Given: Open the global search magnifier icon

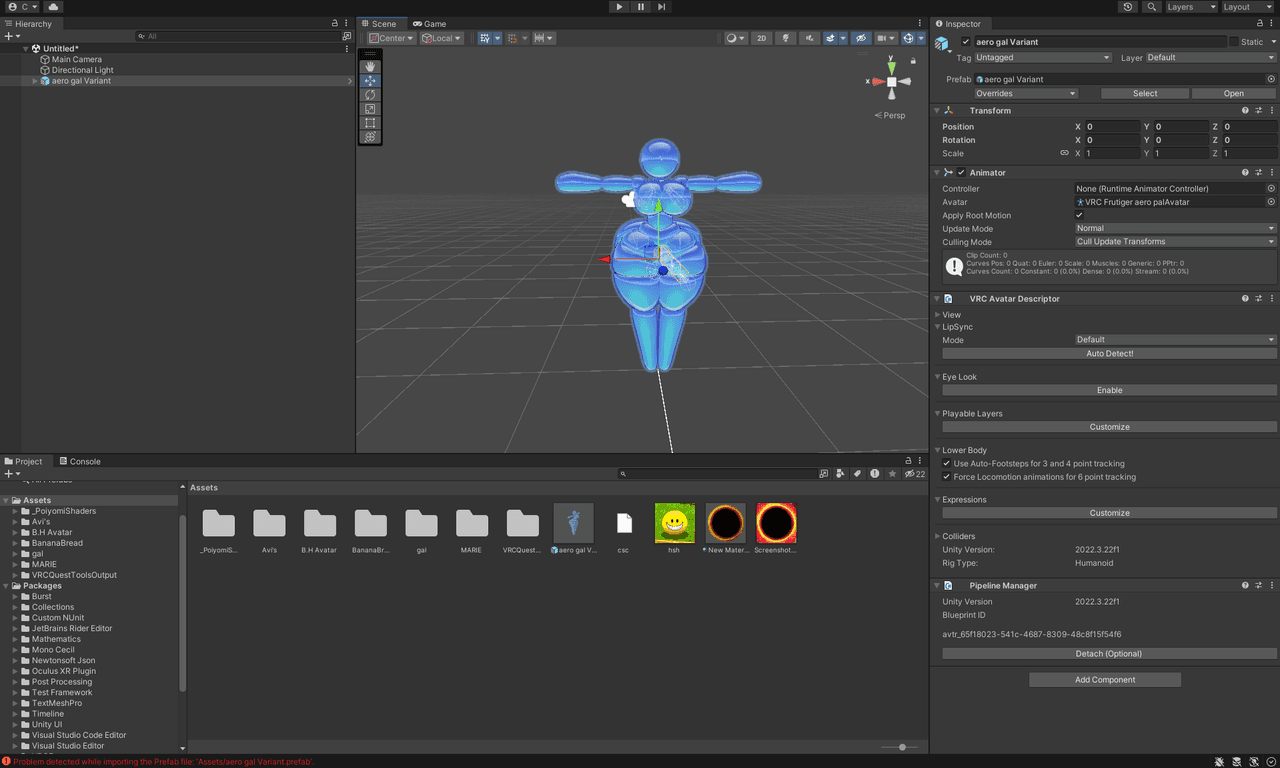Looking at the screenshot, I should coord(1153,7).
